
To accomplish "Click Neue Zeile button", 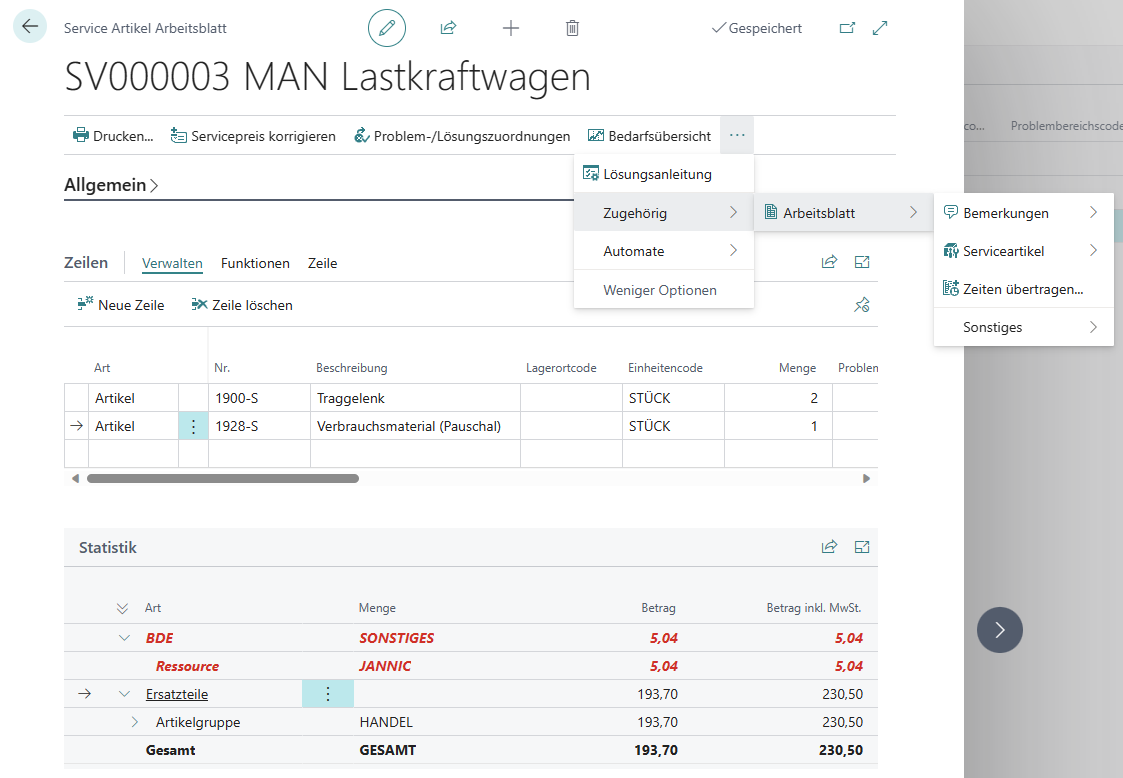I will tap(121, 304).
